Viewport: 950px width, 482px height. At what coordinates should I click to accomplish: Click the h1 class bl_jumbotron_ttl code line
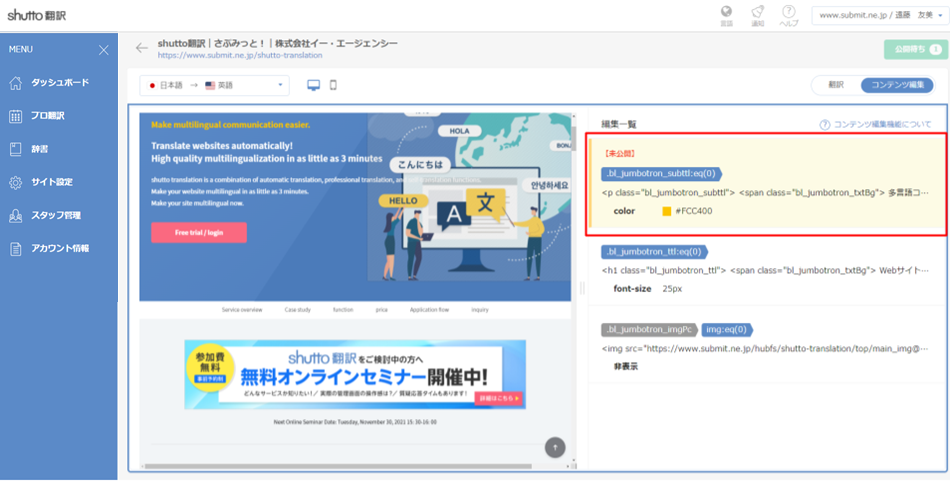[x=765, y=271]
